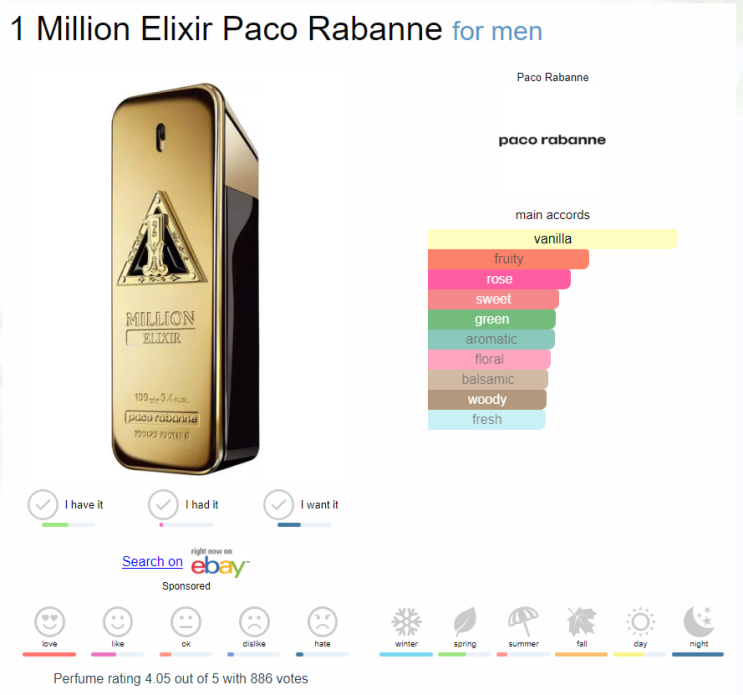Open the "Search on" eBay link
The height and width of the screenshot is (695, 743).
(x=152, y=562)
